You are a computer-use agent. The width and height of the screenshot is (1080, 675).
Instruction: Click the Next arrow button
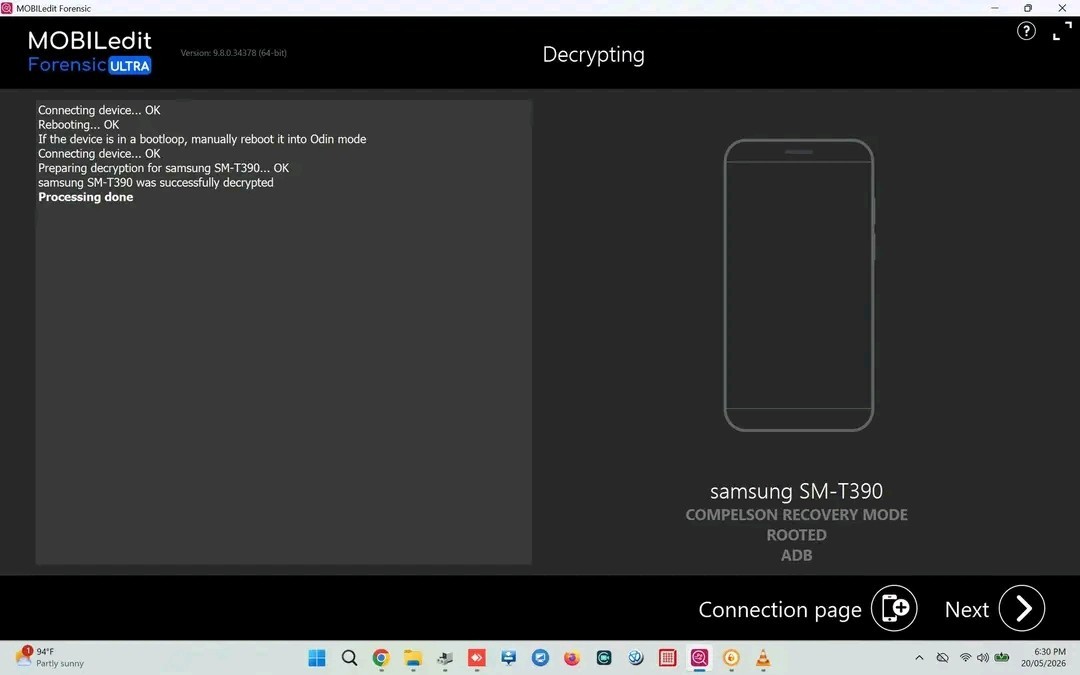[x=1021, y=608]
